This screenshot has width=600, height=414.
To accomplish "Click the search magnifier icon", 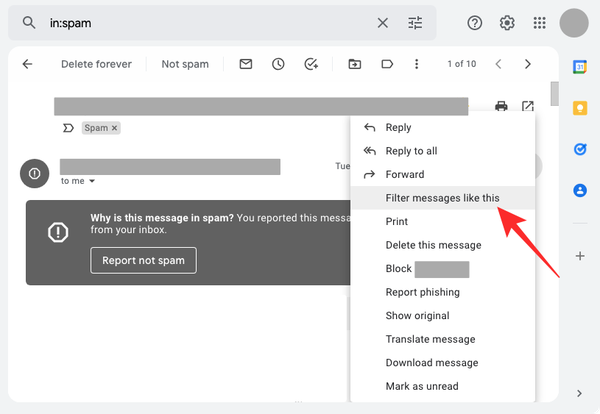I will [29, 23].
